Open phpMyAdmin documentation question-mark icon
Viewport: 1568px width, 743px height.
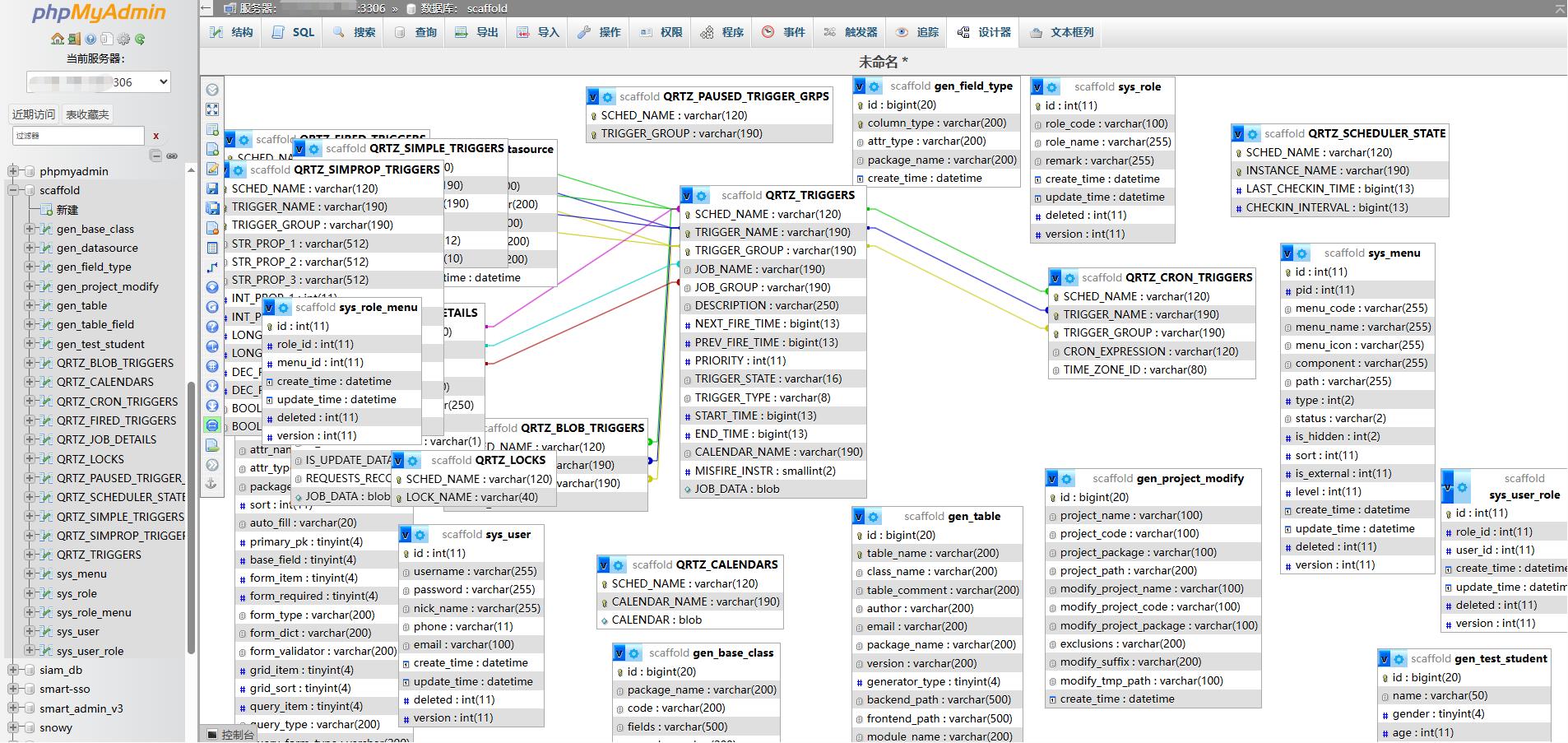[90, 39]
